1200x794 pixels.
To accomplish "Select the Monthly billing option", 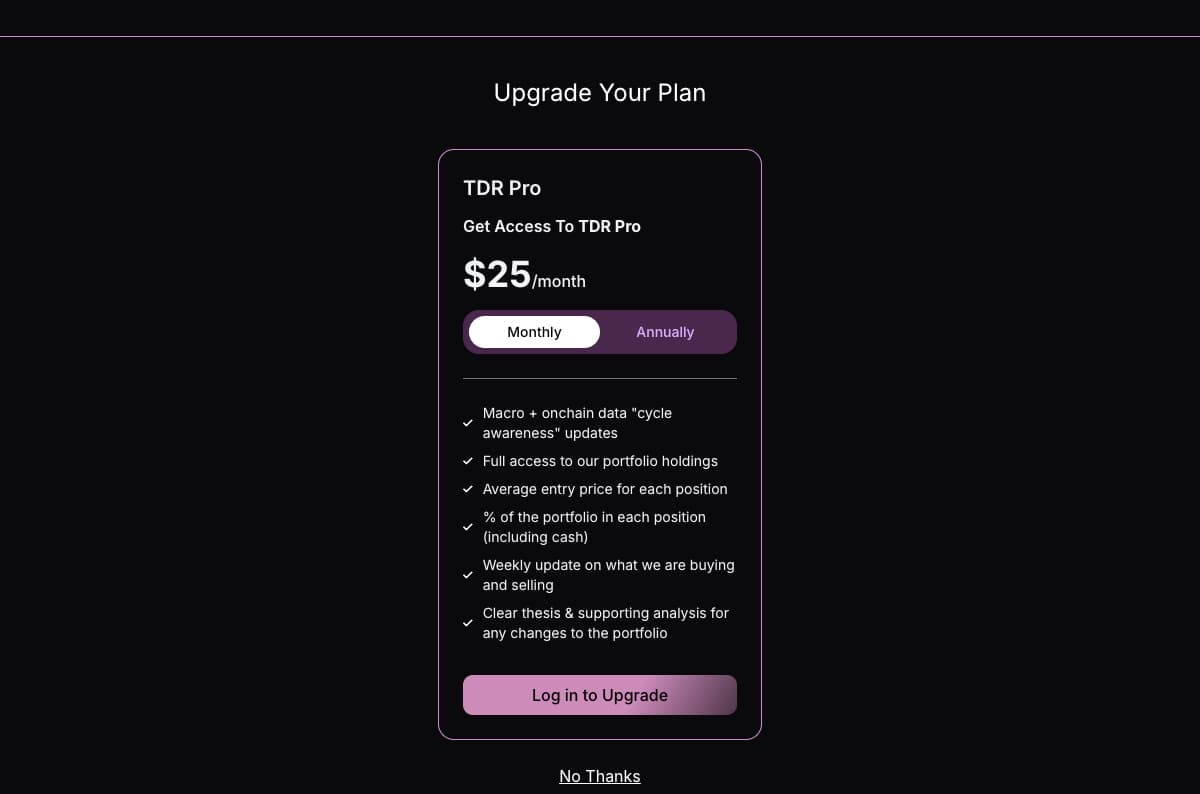I will (534, 331).
